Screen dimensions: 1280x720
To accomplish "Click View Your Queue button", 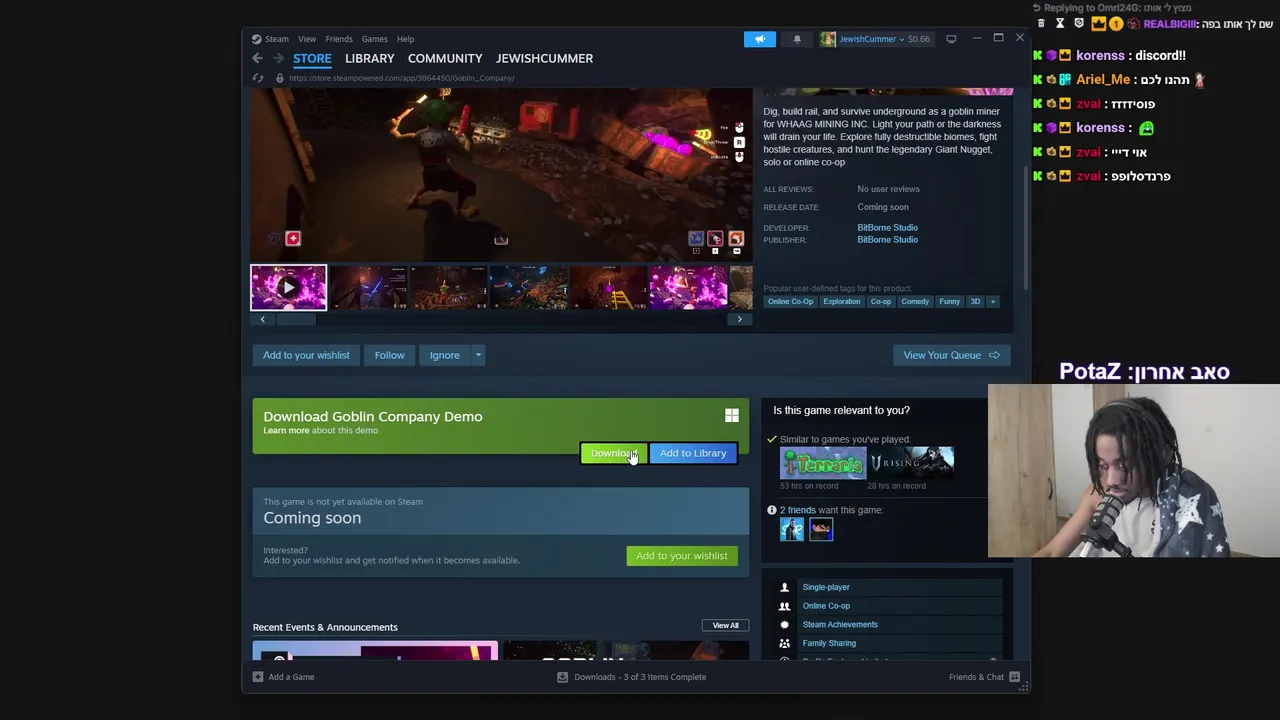I will pos(951,355).
